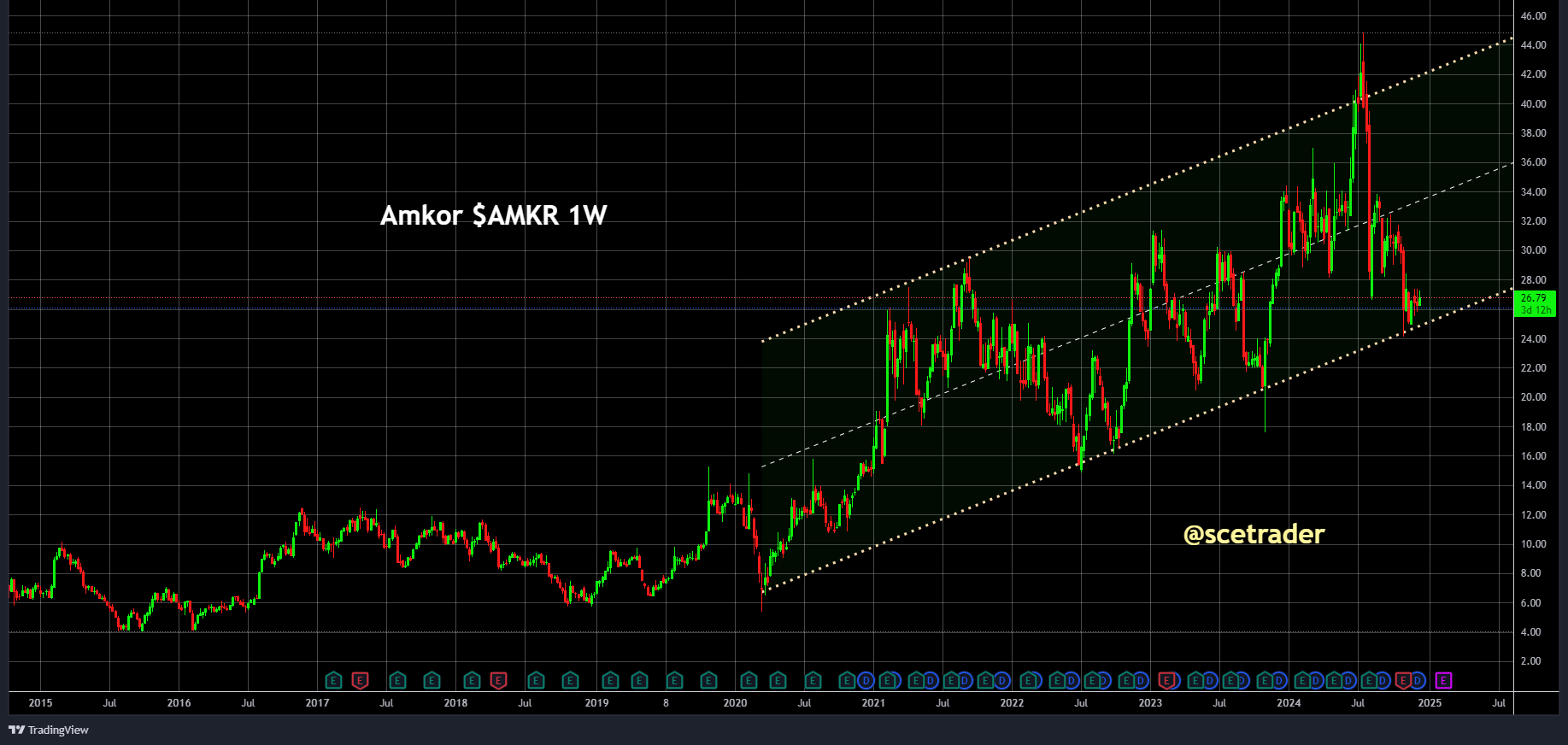1568x745 pixels.
Task: Click the 2015 label on time axis
Action: (40, 703)
